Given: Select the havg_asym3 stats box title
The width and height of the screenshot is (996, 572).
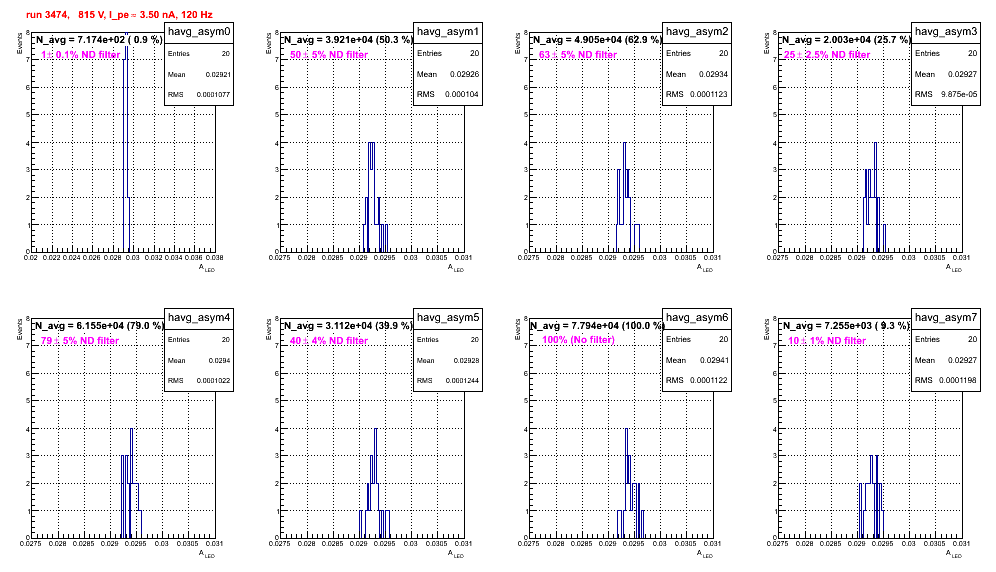Looking at the screenshot, I should 946,32.
